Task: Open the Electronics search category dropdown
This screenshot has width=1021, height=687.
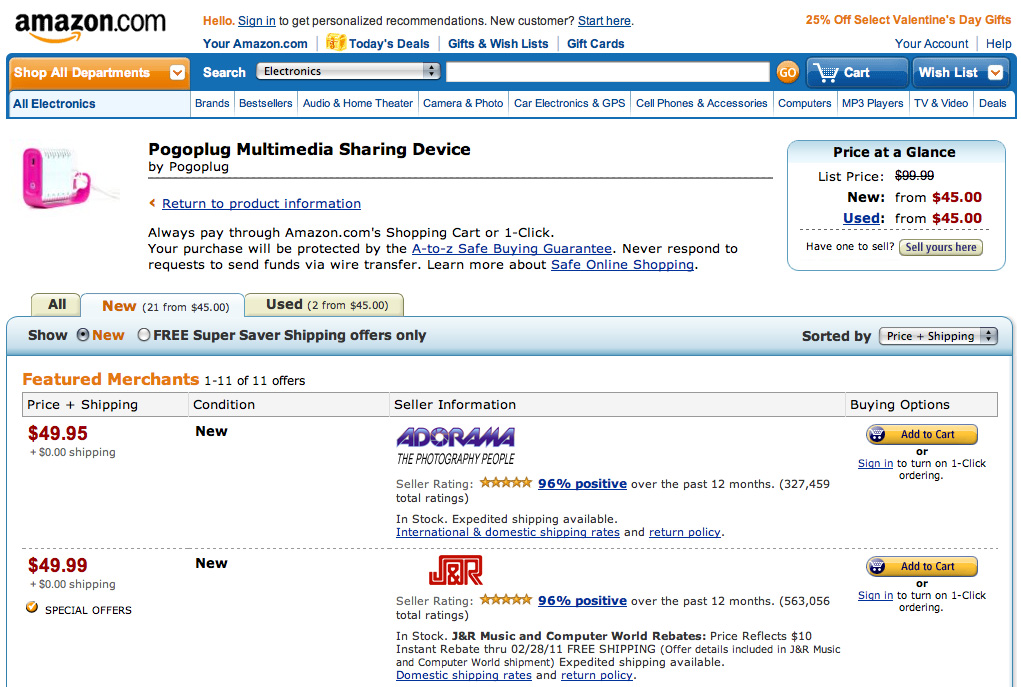Action: coord(348,72)
